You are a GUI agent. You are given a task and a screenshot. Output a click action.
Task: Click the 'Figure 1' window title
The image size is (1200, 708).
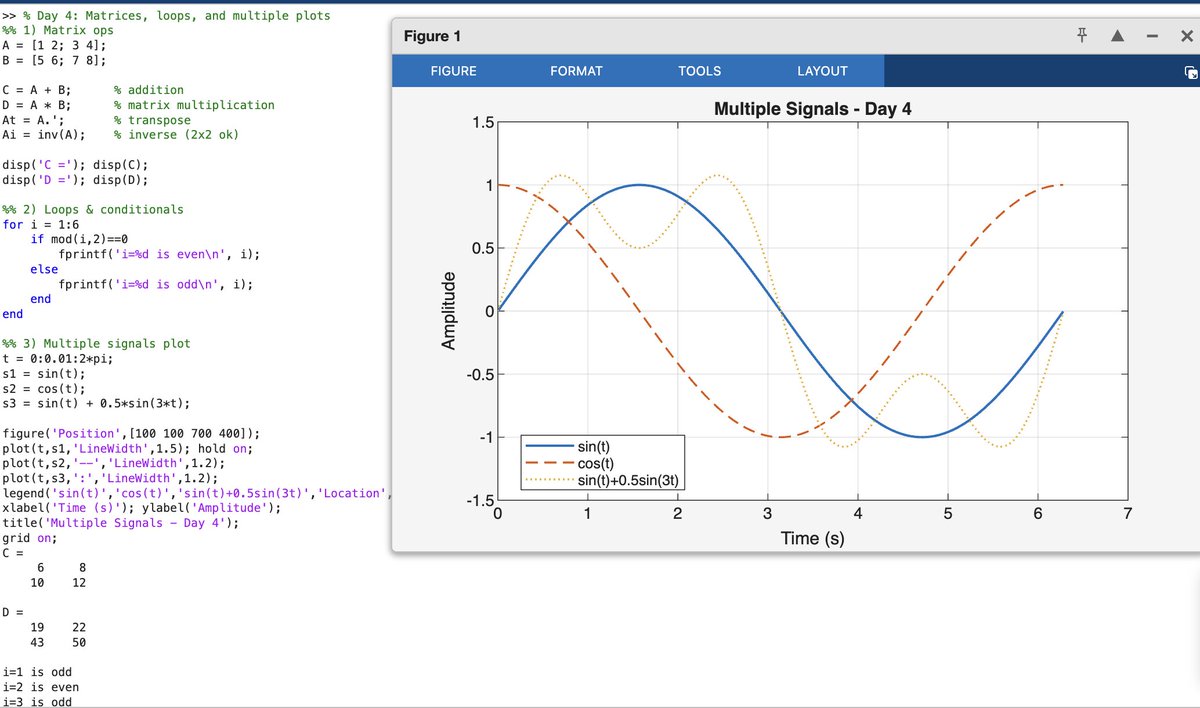[x=432, y=36]
